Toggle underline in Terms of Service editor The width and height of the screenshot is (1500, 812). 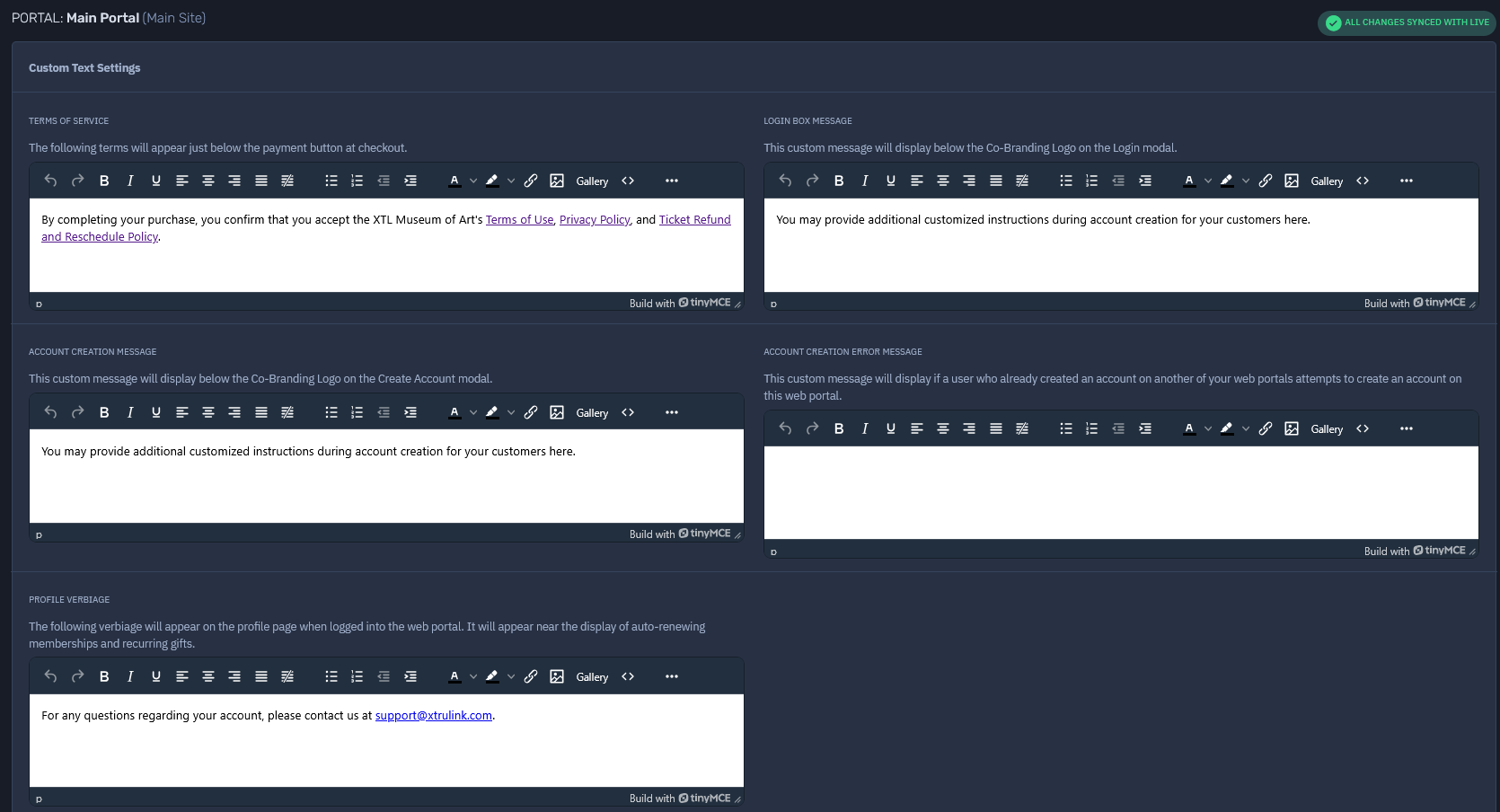[156, 181]
